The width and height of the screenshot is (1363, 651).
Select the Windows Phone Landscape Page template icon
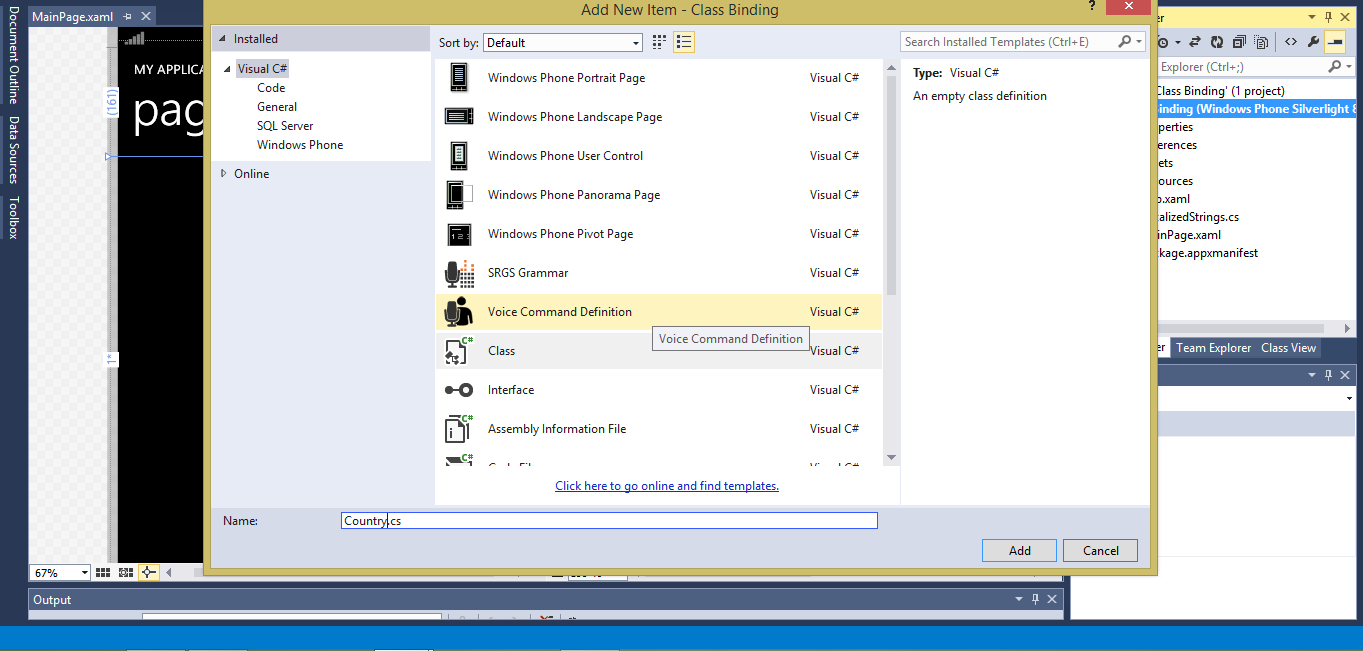[x=458, y=117]
